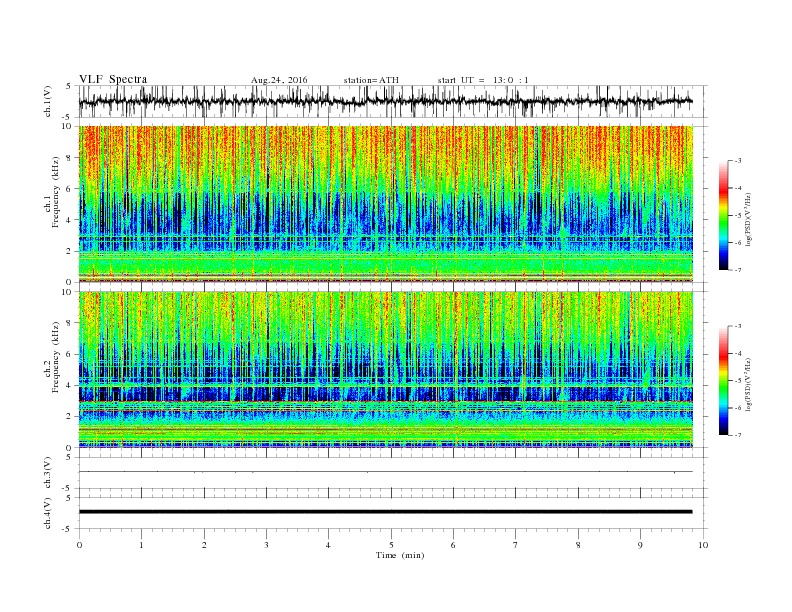
Task: Click the "station=ATH" header label
Action: [x=371, y=80]
